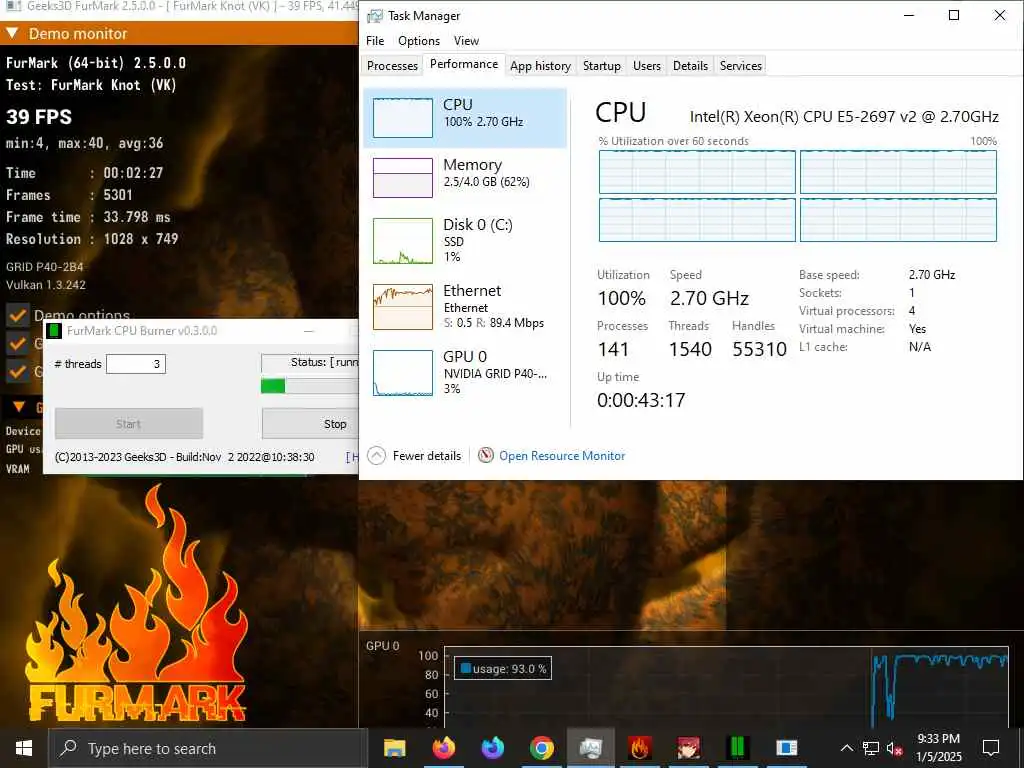The image size is (1024, 768).
Task: Switch to the Services tab
Action: [741, 65]
